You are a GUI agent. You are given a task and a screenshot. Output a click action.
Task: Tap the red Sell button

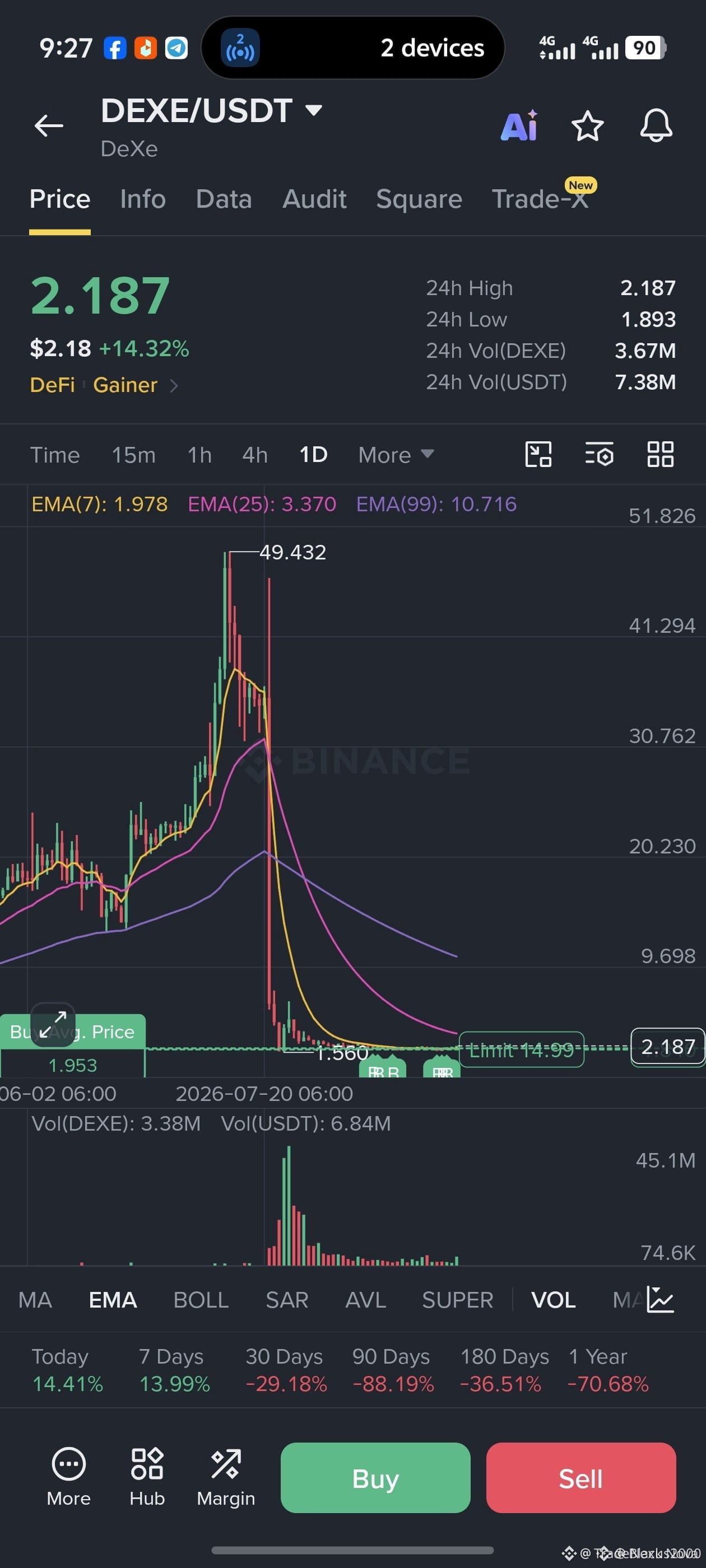coord(580,1477)
